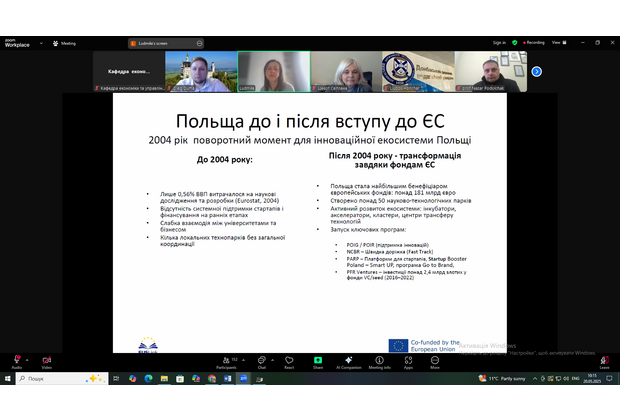Click the Sign in link
The image size is (620, 420).
pyautogui.click(x=499, y=43)
